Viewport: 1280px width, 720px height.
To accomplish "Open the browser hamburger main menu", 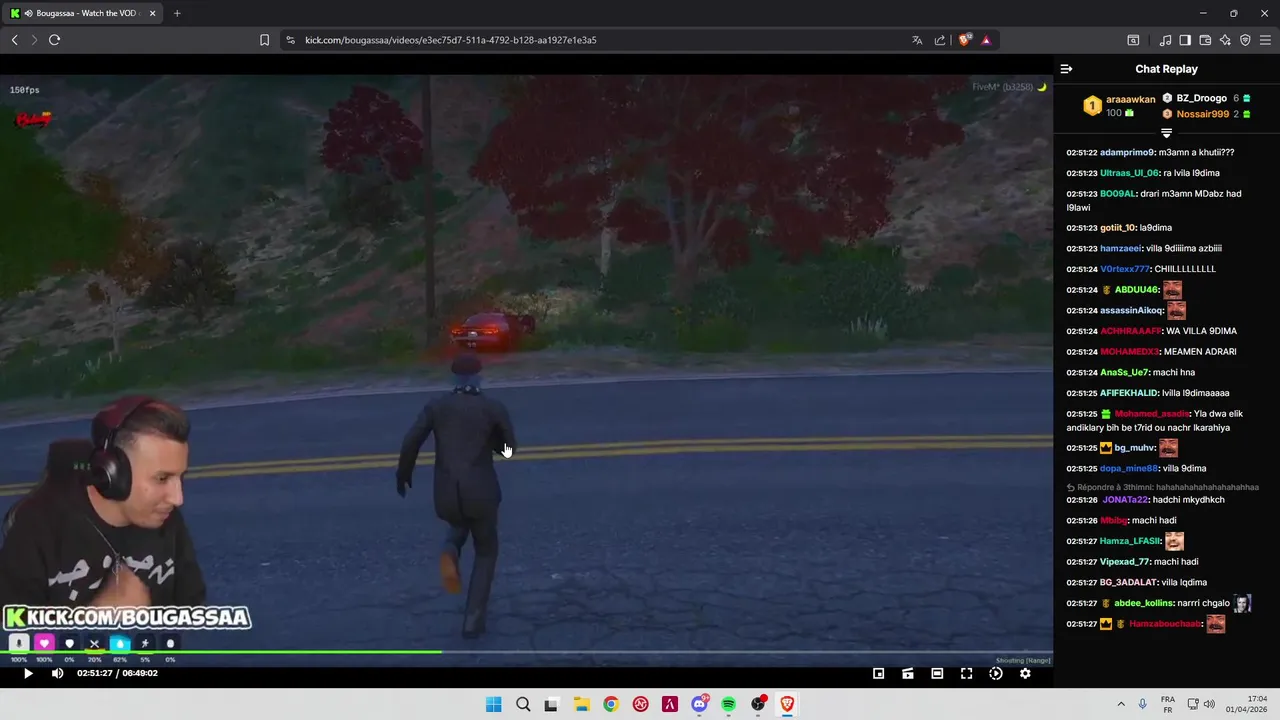I will click(x=1265, y=40).
